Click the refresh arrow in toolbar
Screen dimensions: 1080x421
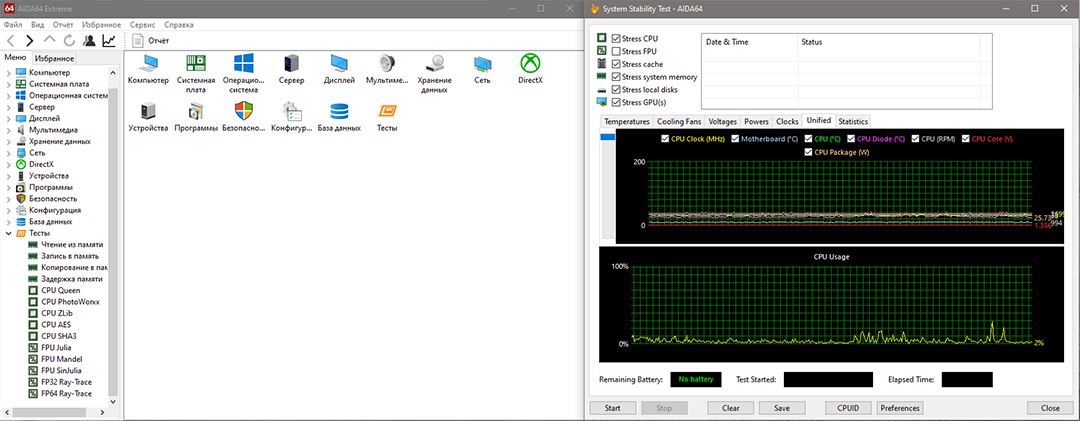(69, 41)
